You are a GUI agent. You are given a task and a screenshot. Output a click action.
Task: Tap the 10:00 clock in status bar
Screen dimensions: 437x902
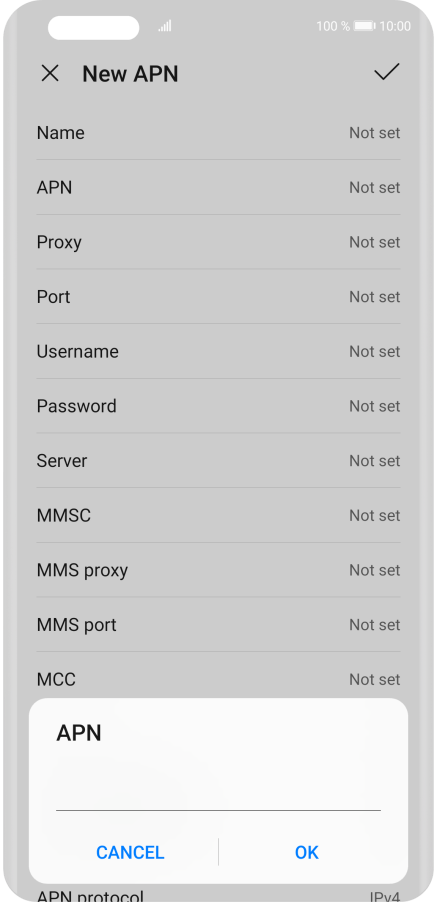396,26
